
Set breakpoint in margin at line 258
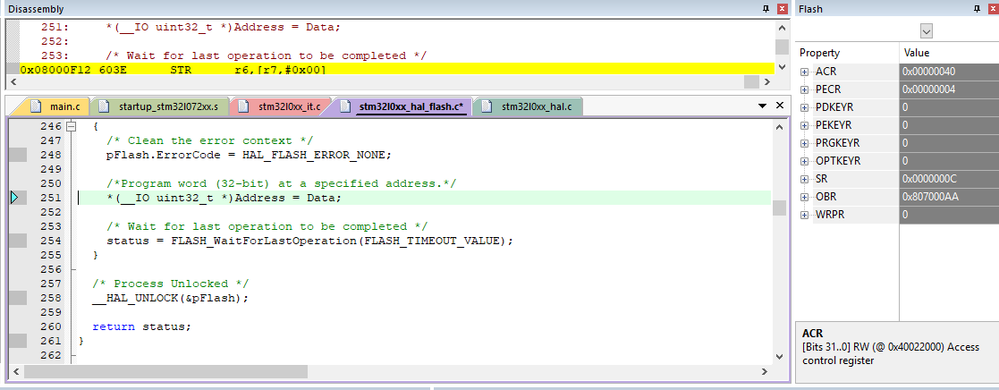click(x=17, y=298)
